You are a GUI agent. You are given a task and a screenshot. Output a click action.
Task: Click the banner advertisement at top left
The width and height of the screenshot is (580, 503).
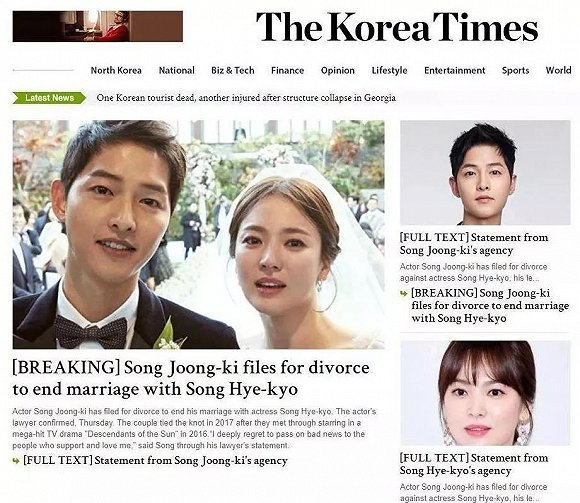(x=98, y=26)
